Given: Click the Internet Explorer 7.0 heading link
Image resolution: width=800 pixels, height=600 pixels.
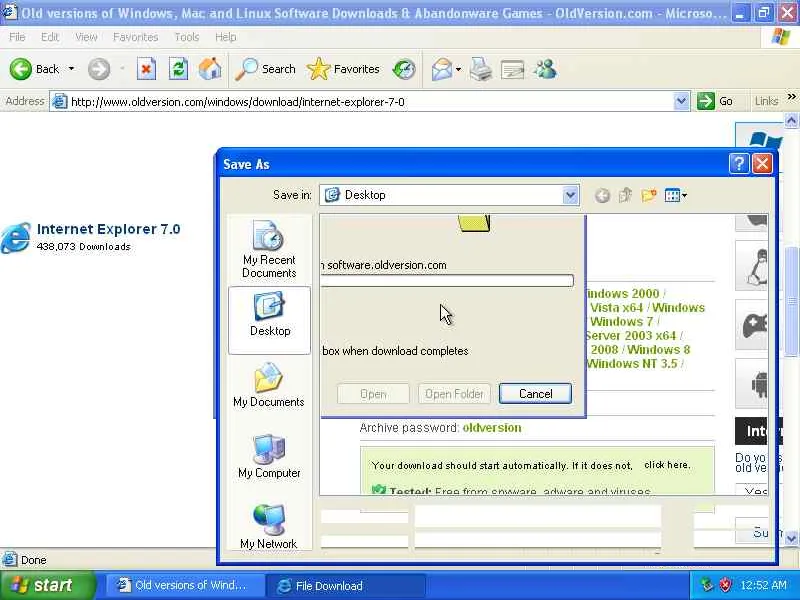Looking at the screenshot, I should coord(108,229).
